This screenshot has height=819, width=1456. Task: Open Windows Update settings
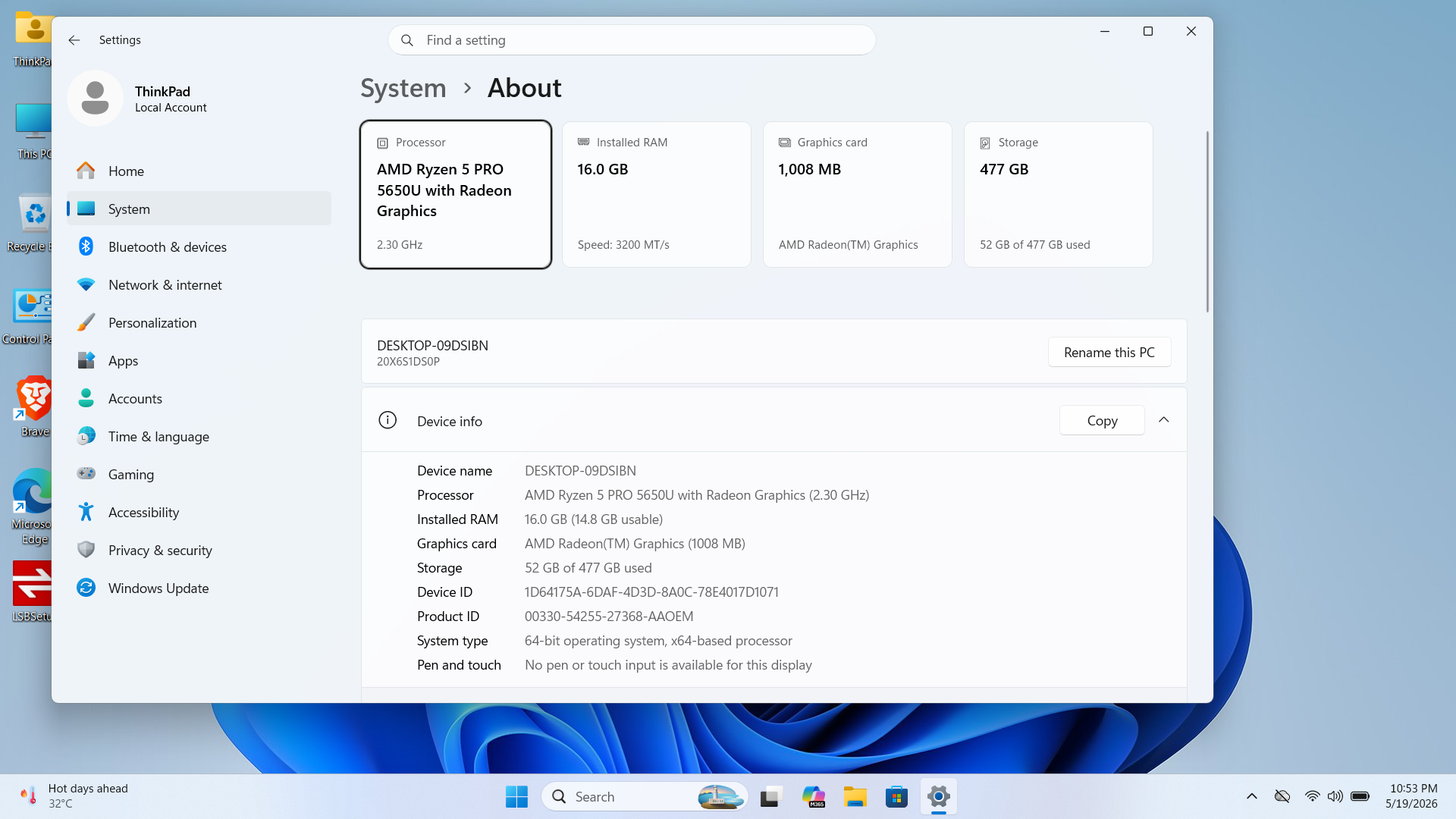199,588
